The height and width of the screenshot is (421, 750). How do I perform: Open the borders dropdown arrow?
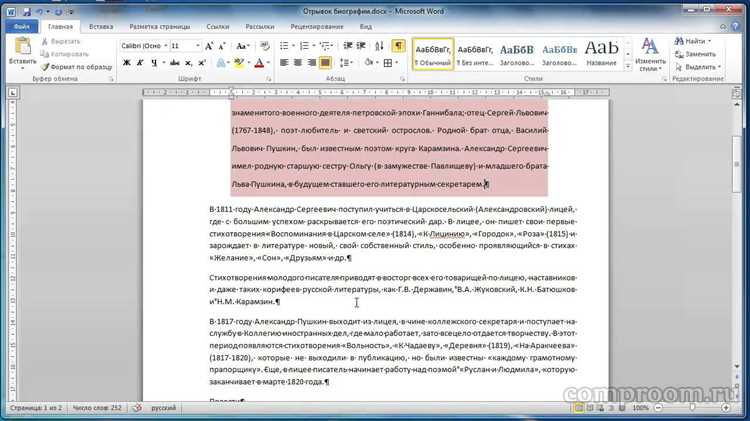click(396, 63)
